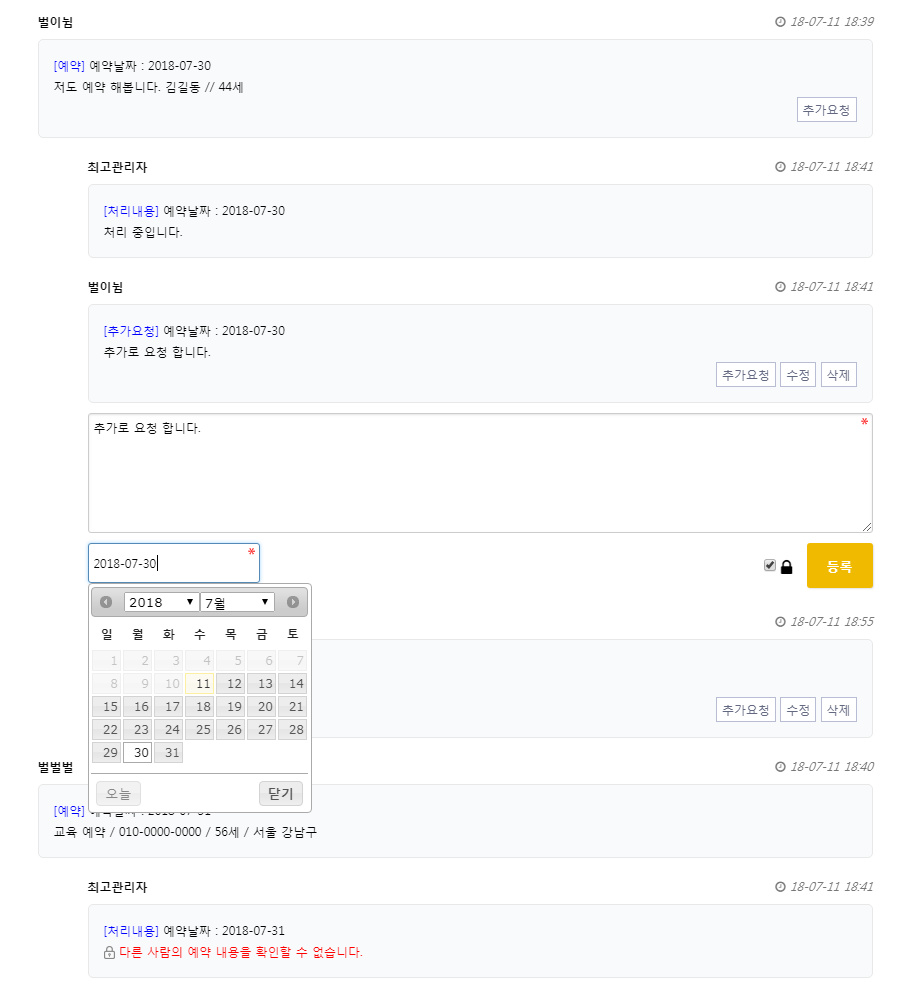Click 추가요청 in the first 벌이님 reservation post
The height and width of the screenshot is (1007, 903).
coord(826,110)
